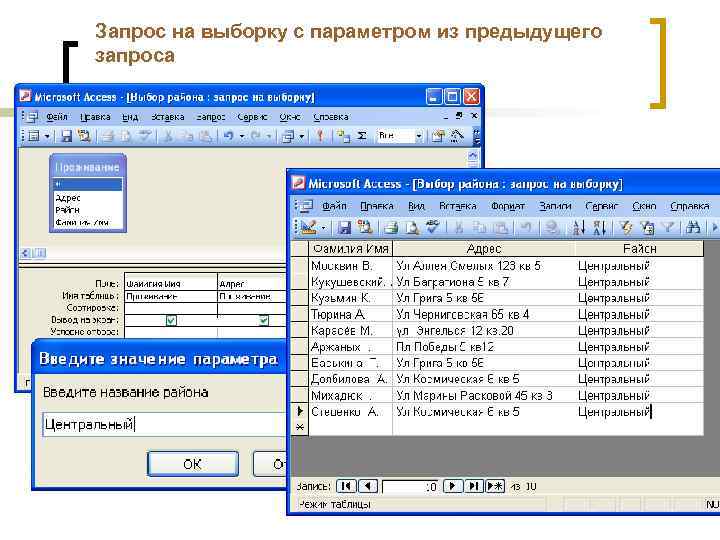Open the View dropdown arrow in datasheet toolbar
This screenshot has width=720, height=540.
coord(323,228)
